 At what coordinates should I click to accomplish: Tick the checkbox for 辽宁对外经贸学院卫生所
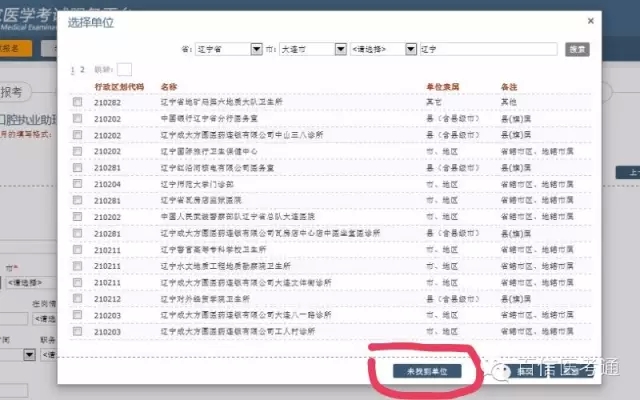(x=78, y=298)
